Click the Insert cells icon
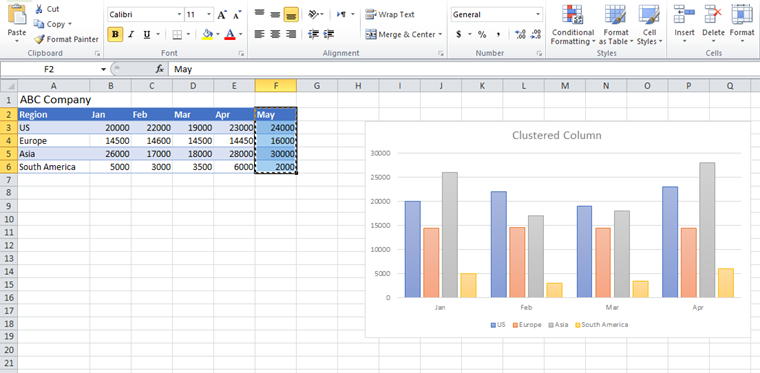The height and width of the screenshot is (373, 760). (x=684, y=14)
